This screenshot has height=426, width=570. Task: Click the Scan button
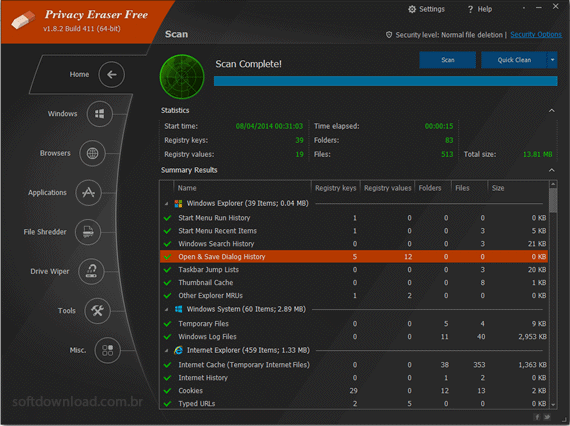447,60
